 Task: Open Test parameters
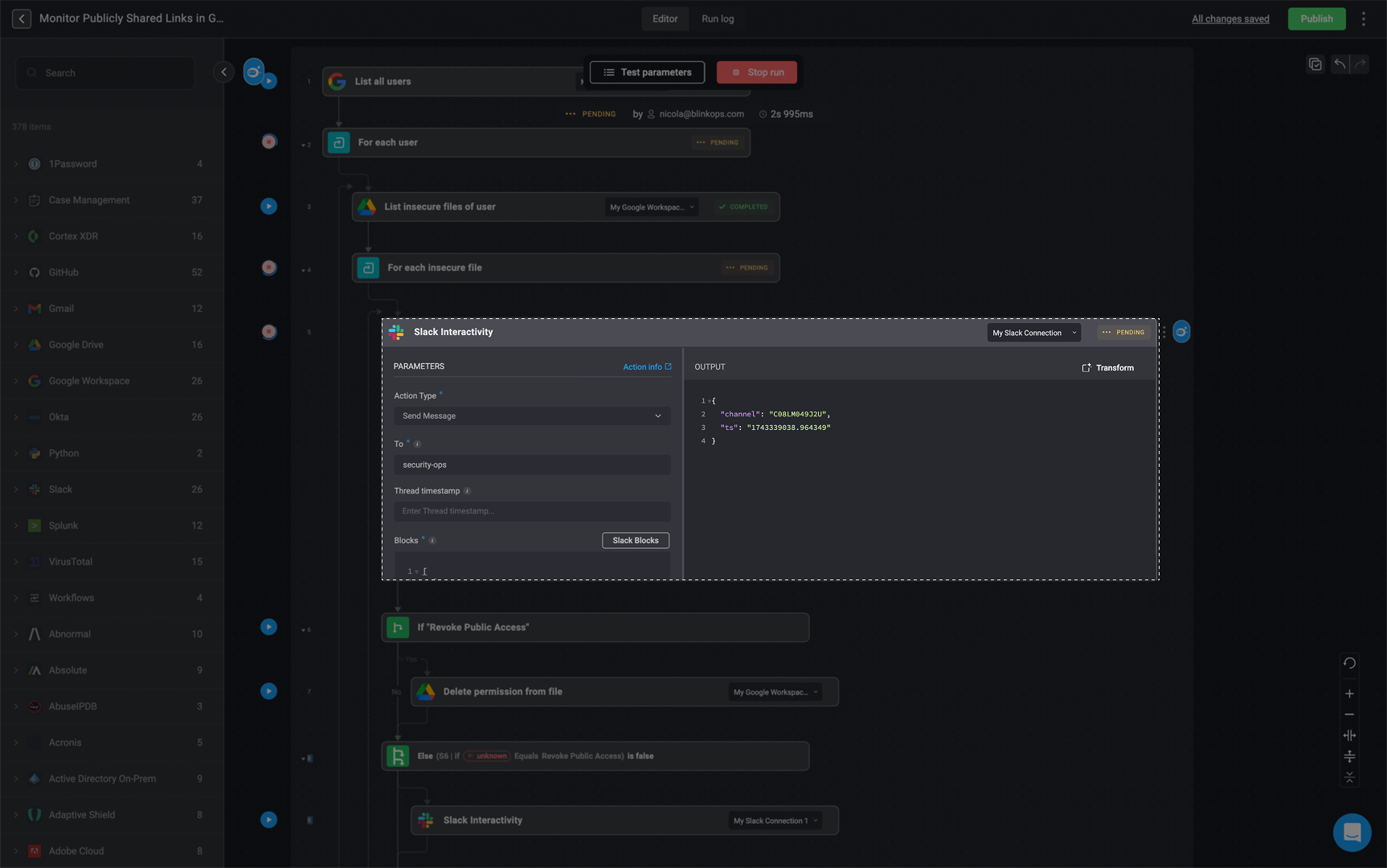pos(647,72)
